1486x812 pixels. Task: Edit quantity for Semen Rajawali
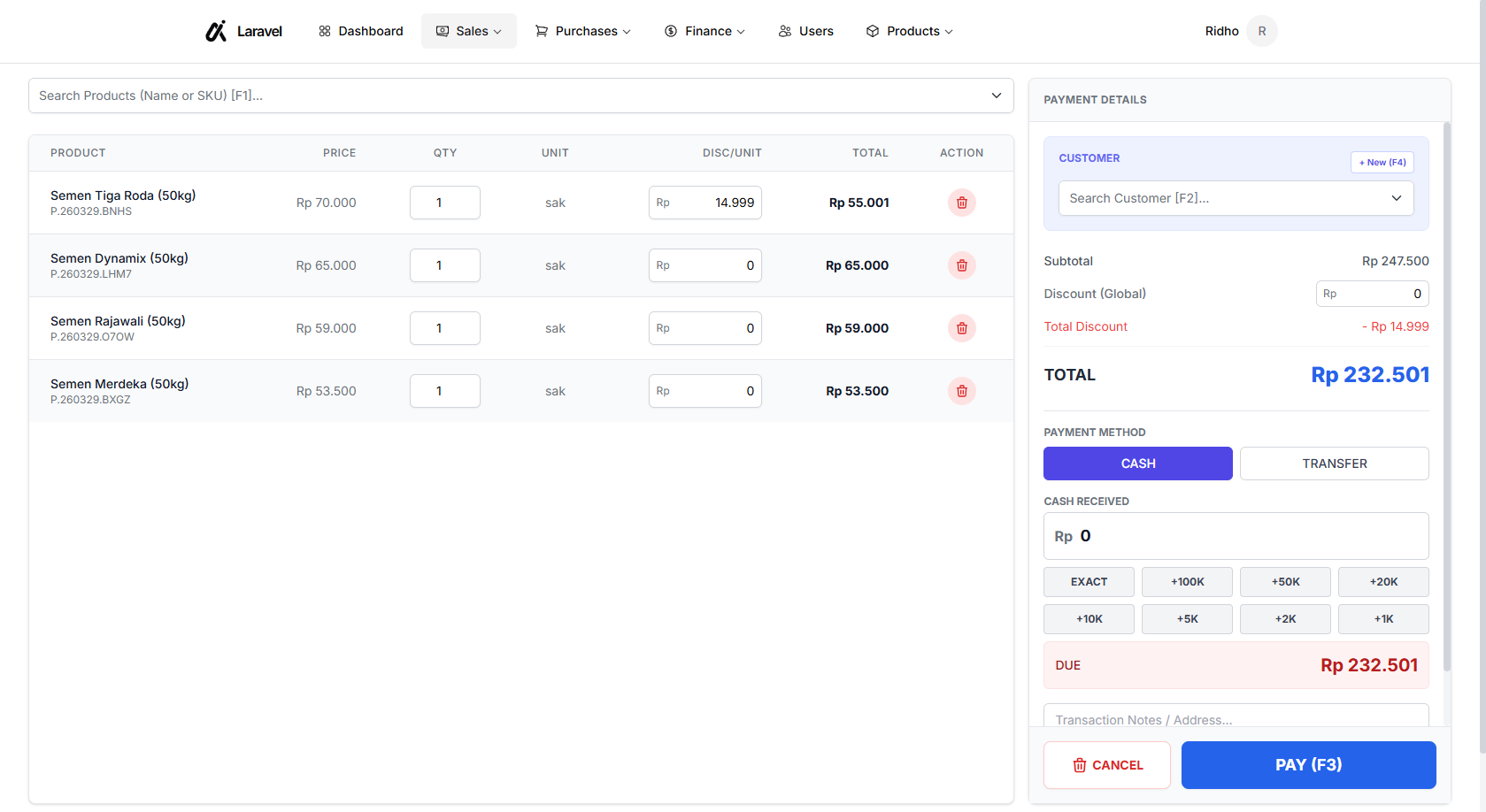445,328
